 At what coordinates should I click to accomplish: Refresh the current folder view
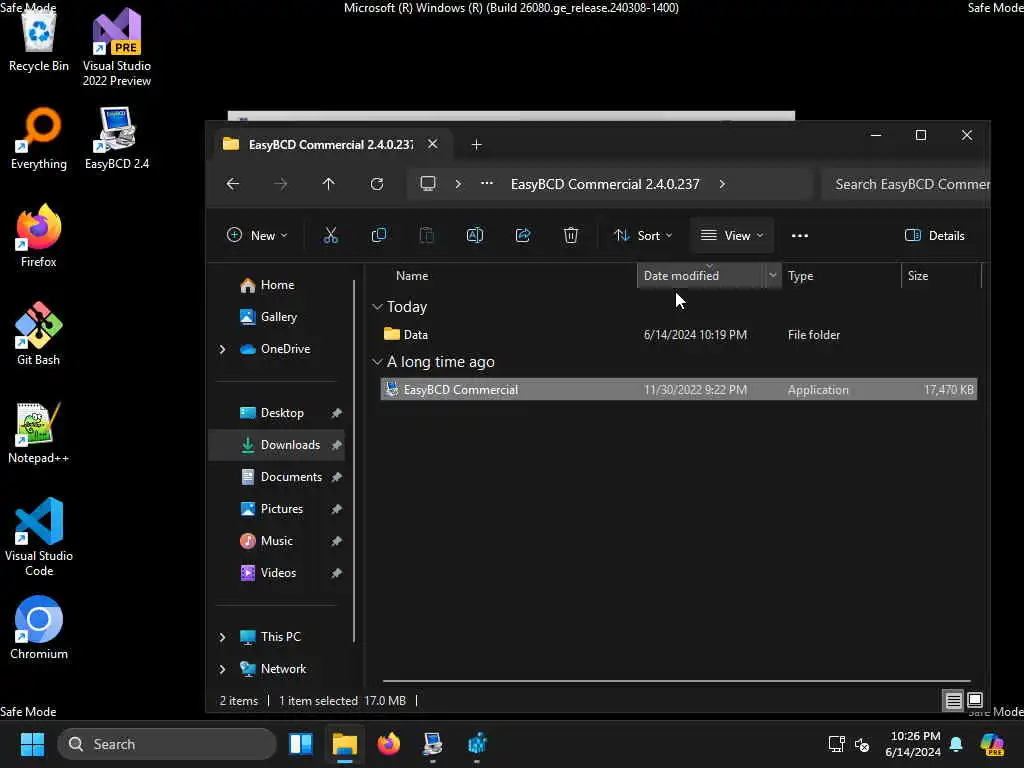377,184
